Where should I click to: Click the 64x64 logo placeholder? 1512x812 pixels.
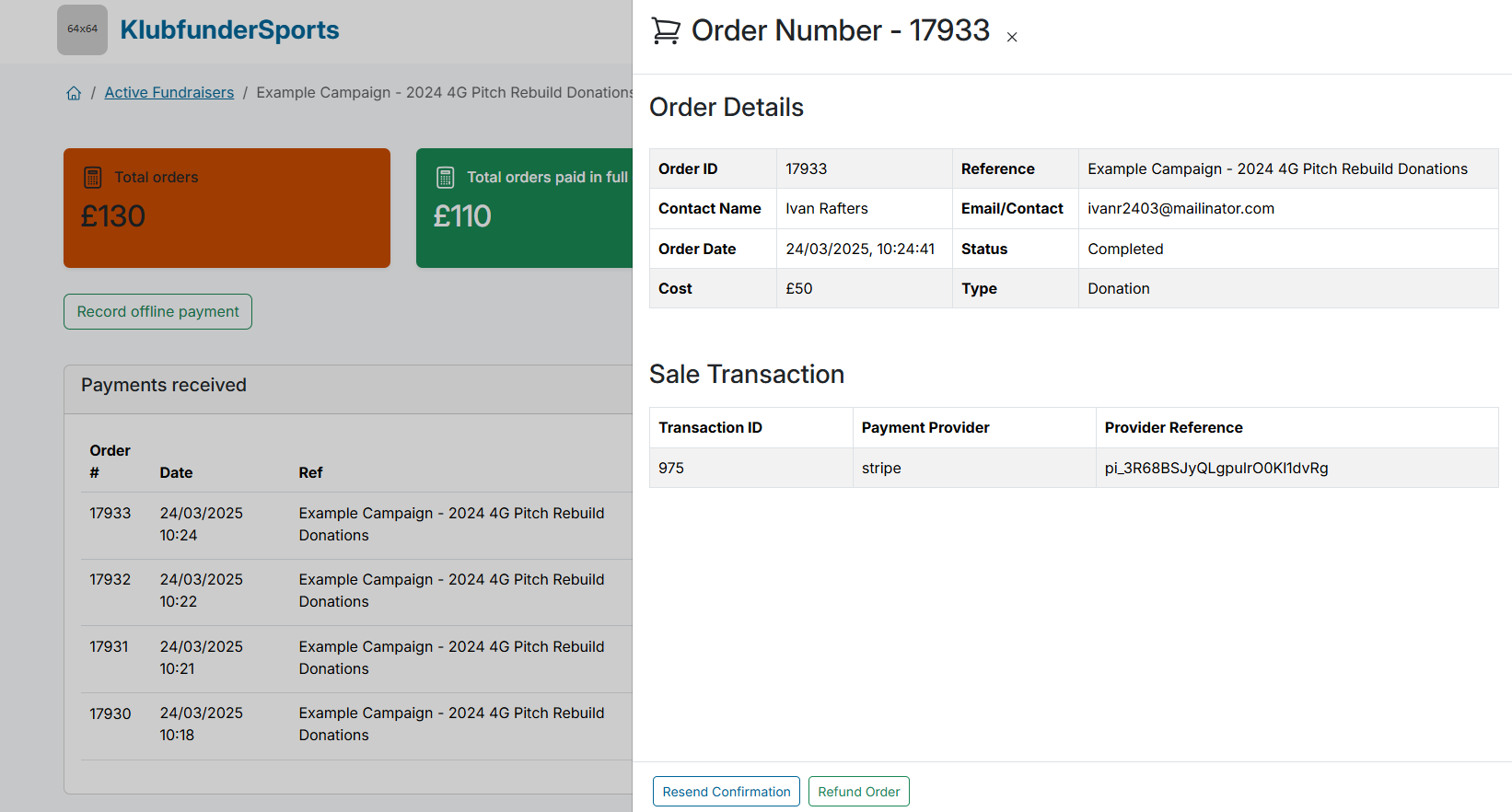click(82, 29)
